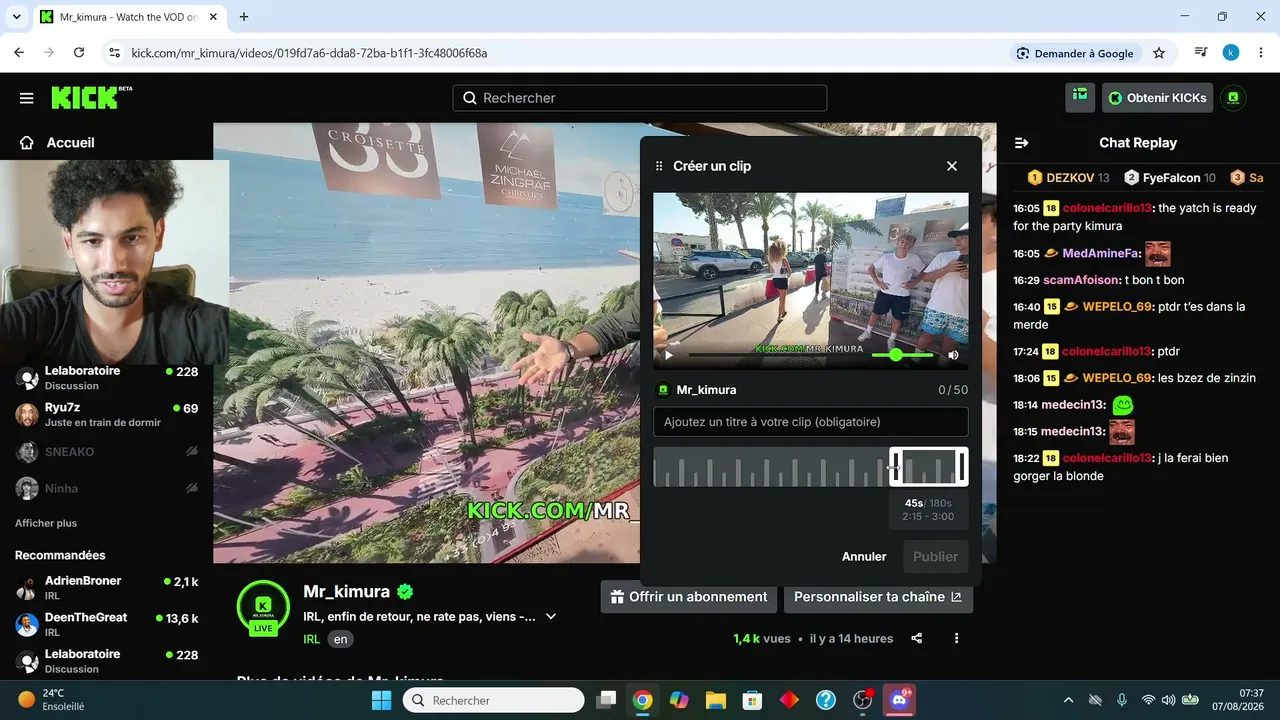The width and height of the screenshot is (1280, 720).
Task: Focus the clip title input field
Action: pos(811,422)
